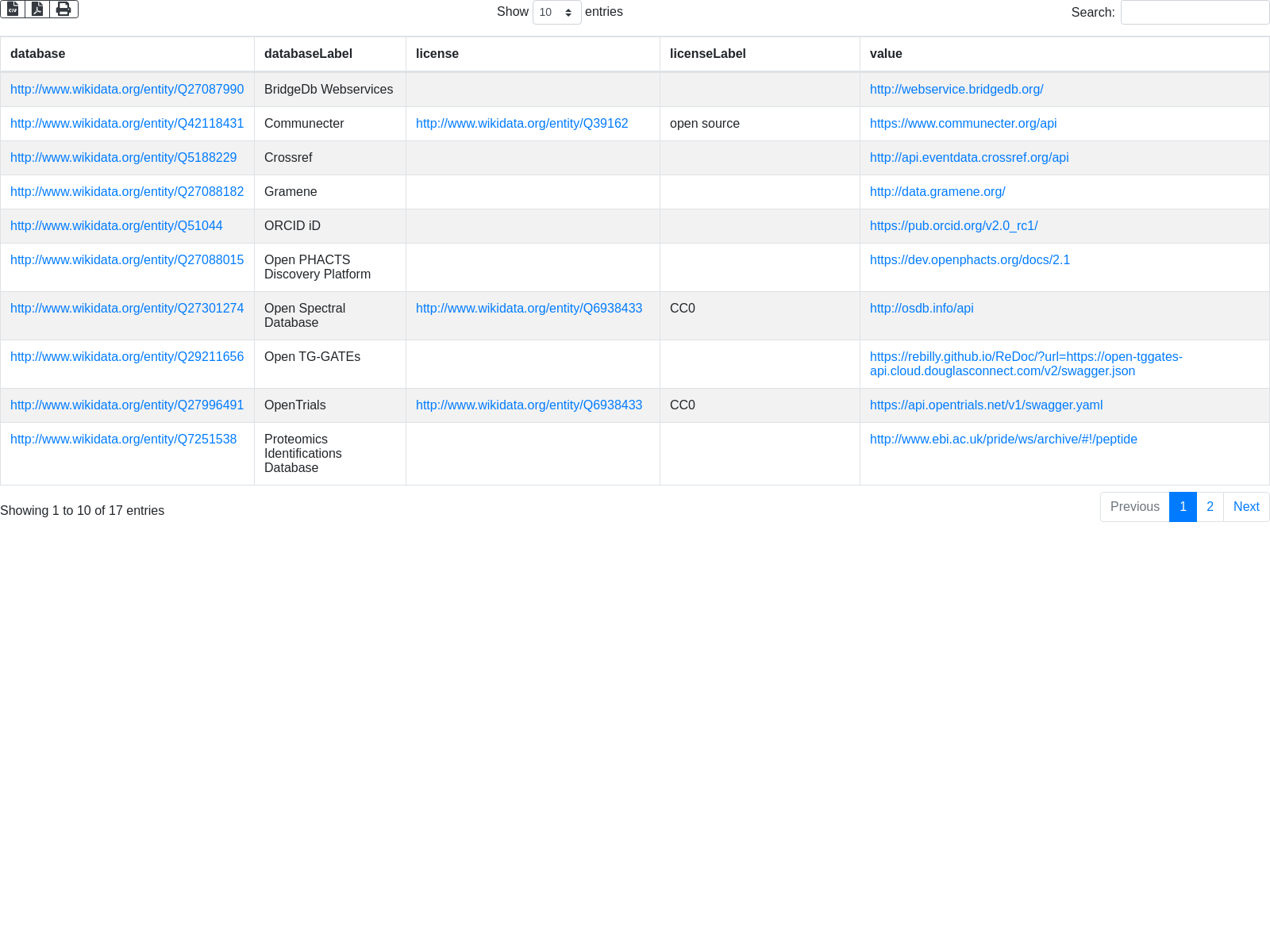Select the OpenTrials label cell
The width and height of the screenshot is (1270, 952).
point(330,405)
